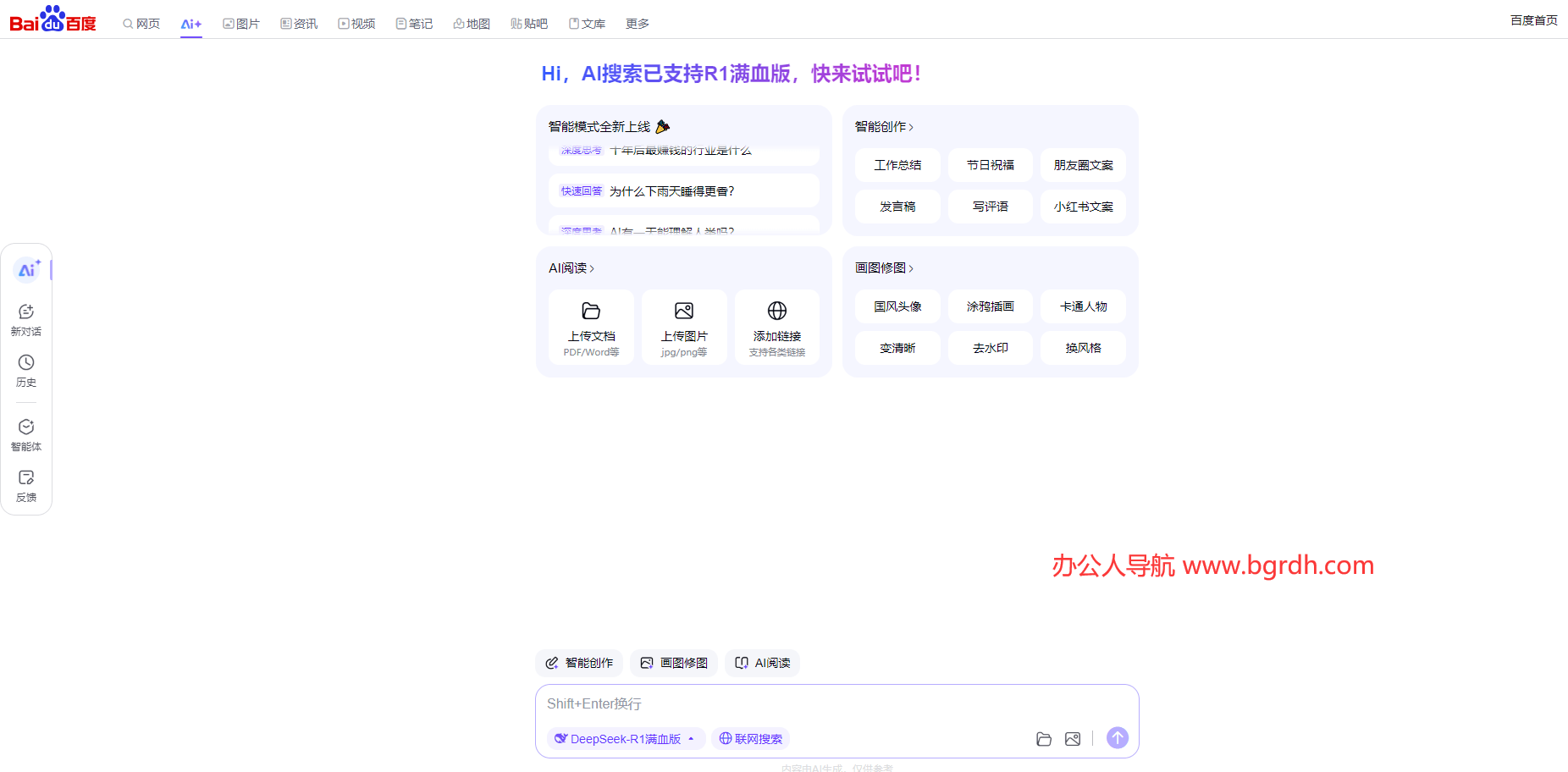The height and width of the screenshot is (772, 1568).
Task: Toggle 联网搜索 web search
Action: point(750,739)
